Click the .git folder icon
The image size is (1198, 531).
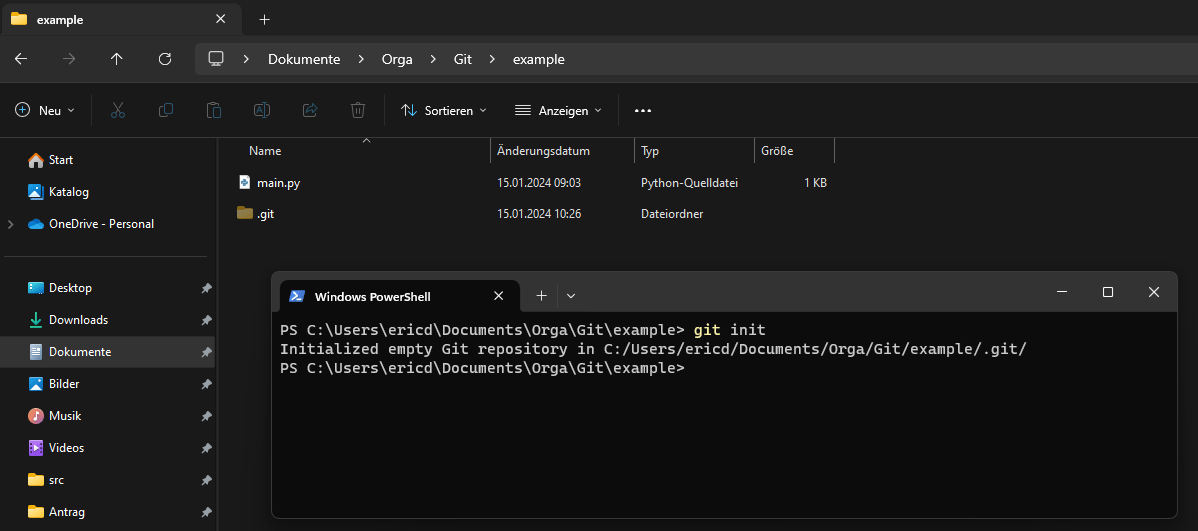(x=244, y=213)
